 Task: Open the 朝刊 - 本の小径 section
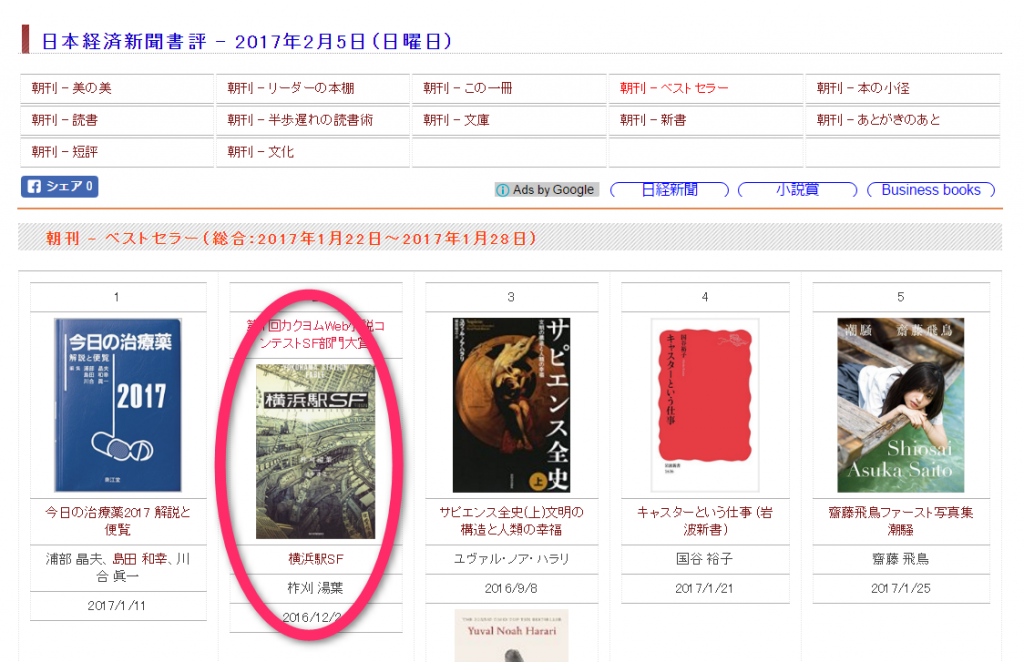(x=863, y=88)
